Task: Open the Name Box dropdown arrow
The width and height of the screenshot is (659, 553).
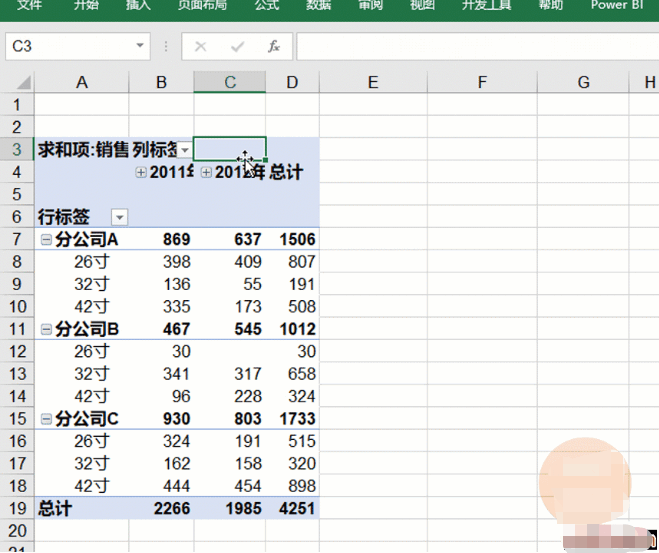Action: (x=140, y=46)
